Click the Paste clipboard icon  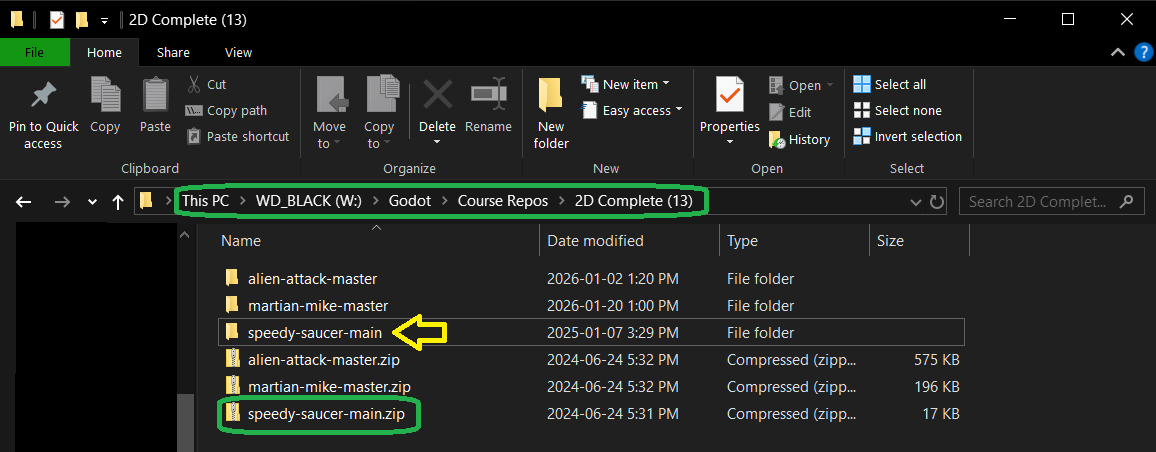point(155,96)
